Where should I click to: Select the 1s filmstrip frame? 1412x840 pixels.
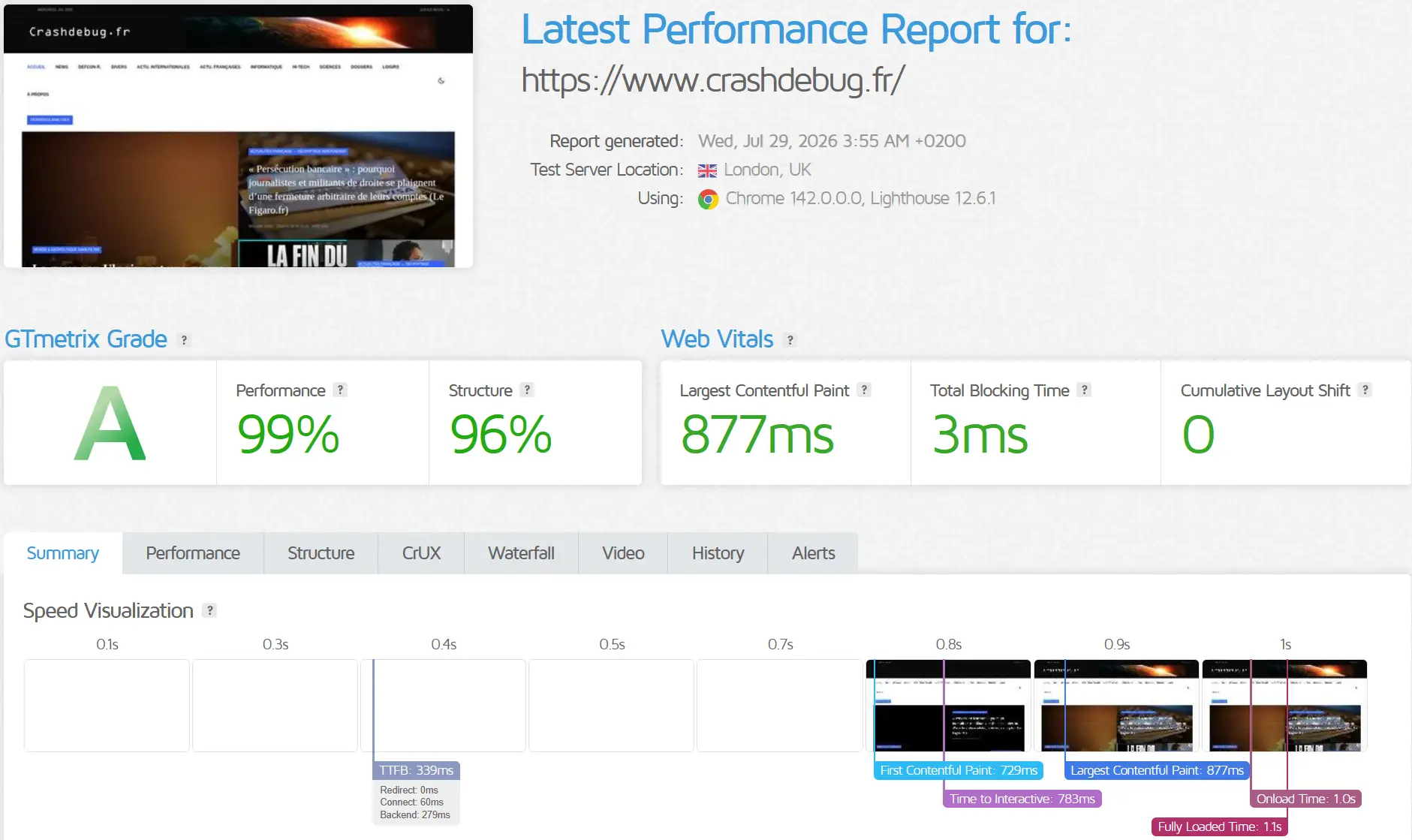tap(1284, 706)
